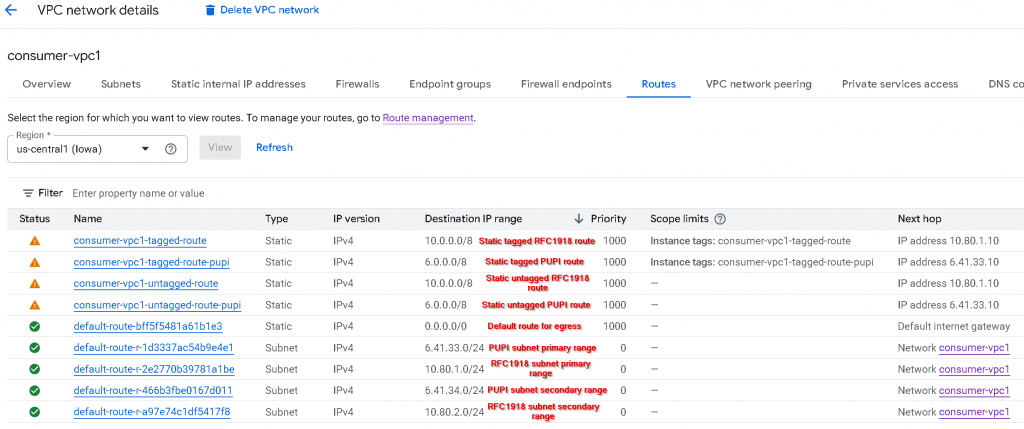Click the Scope limits help icon
Image resolution: width=1024 pixels, height=429 pixels.
tap(720, 219)
